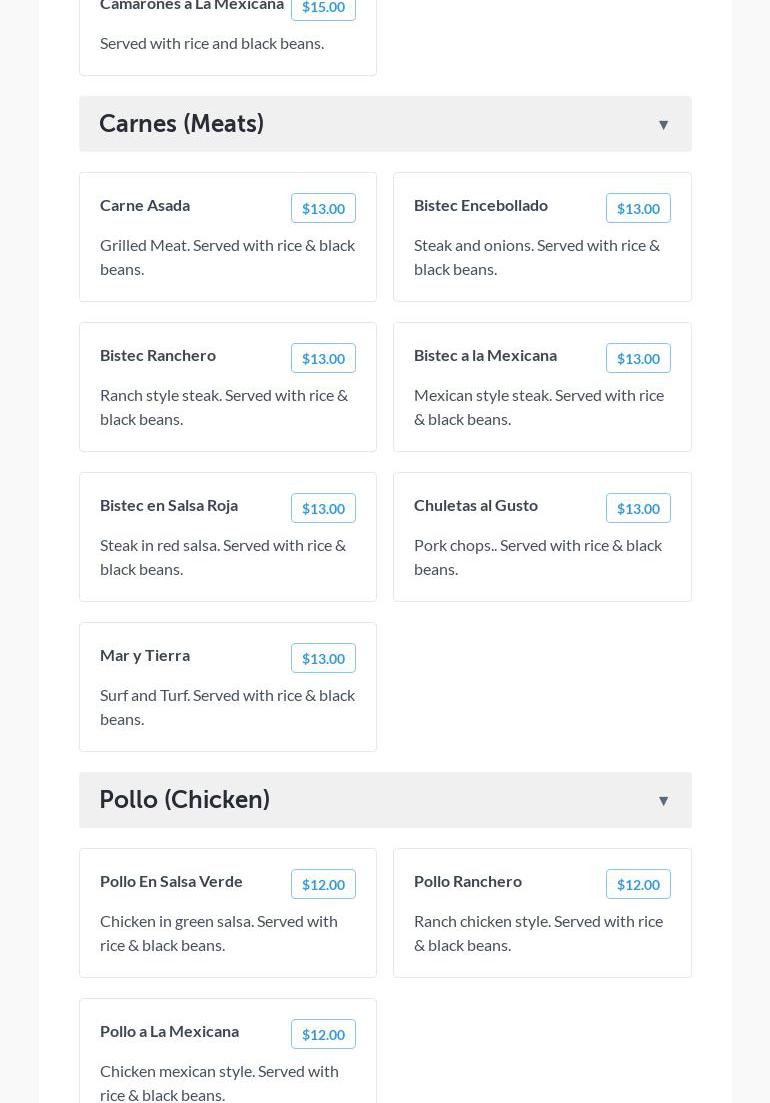Open the Bistec Ranchero item
Screen dimensions: 770x1103
[158, 355]
